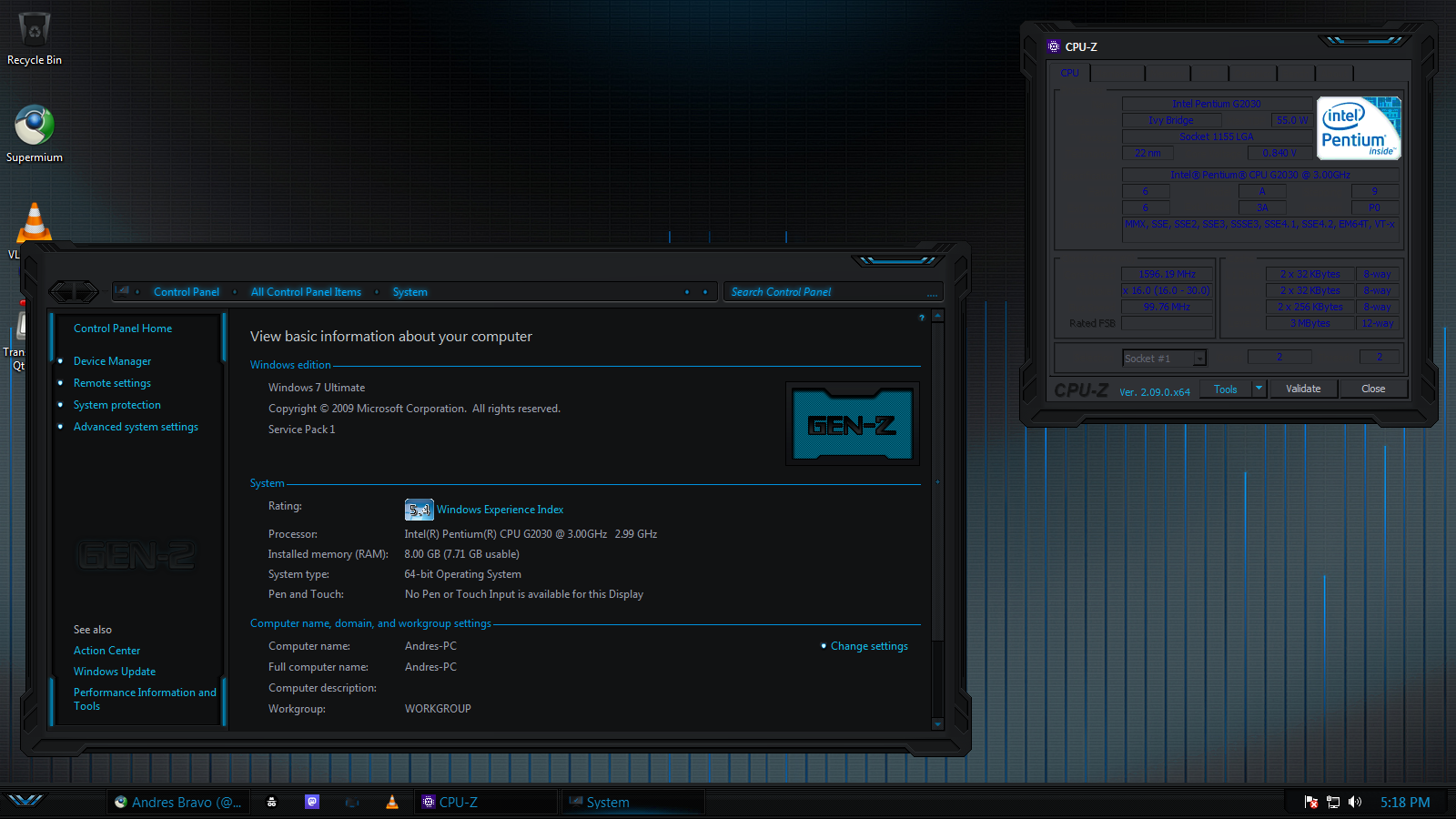Switch to System taskbar button
The image size is (1456, 819).
(633, 802)
